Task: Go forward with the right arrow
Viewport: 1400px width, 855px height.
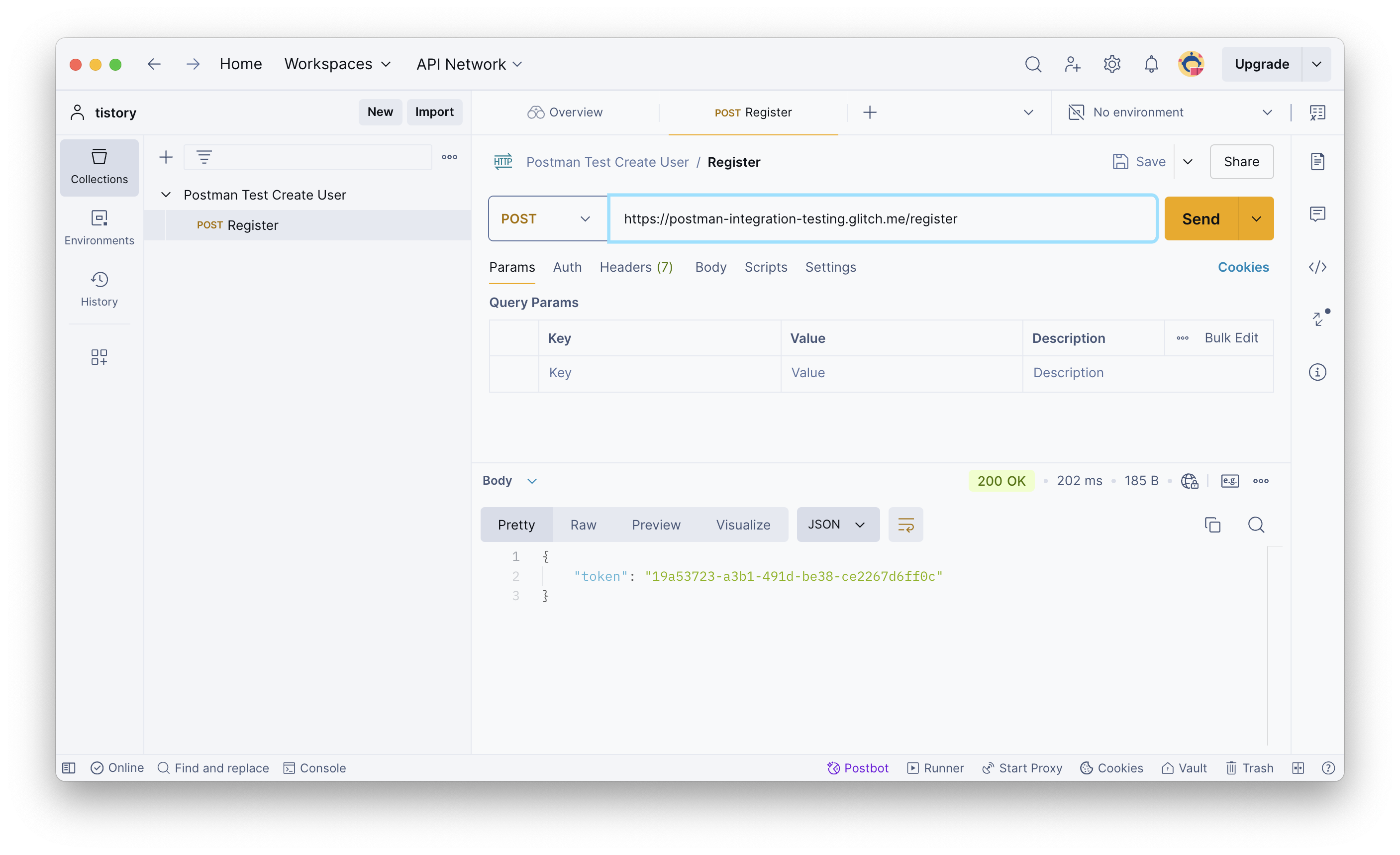Action: [x=193, y=64]
